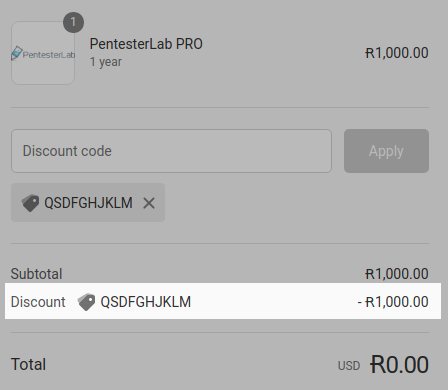Click the 1 year subscription text

click(106, 62)
